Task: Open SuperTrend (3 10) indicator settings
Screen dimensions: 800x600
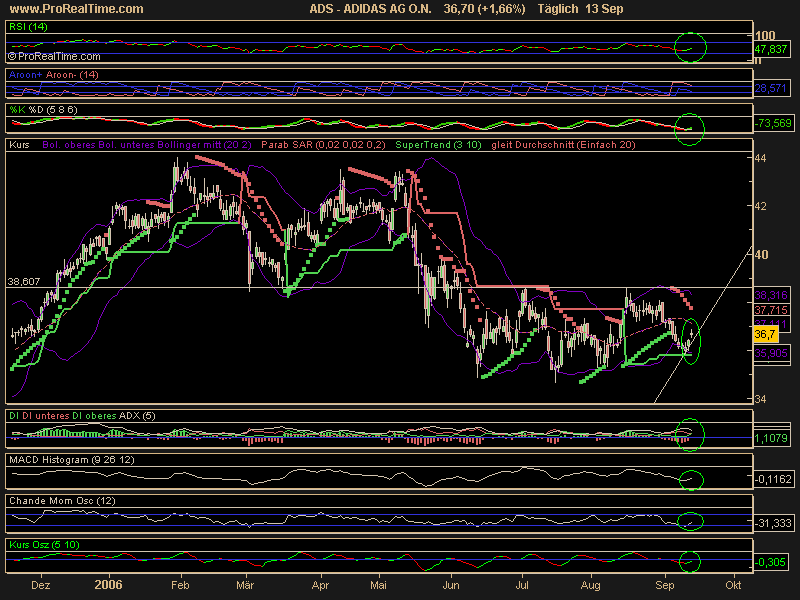Action: 436,145
